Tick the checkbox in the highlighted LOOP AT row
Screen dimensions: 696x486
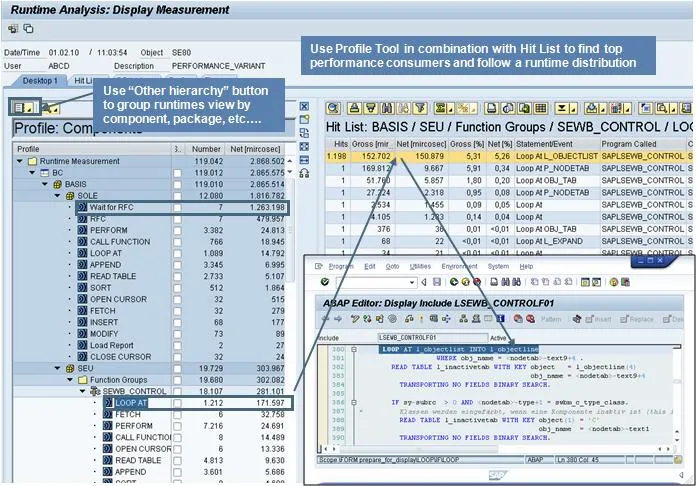[x=177, y=403]
